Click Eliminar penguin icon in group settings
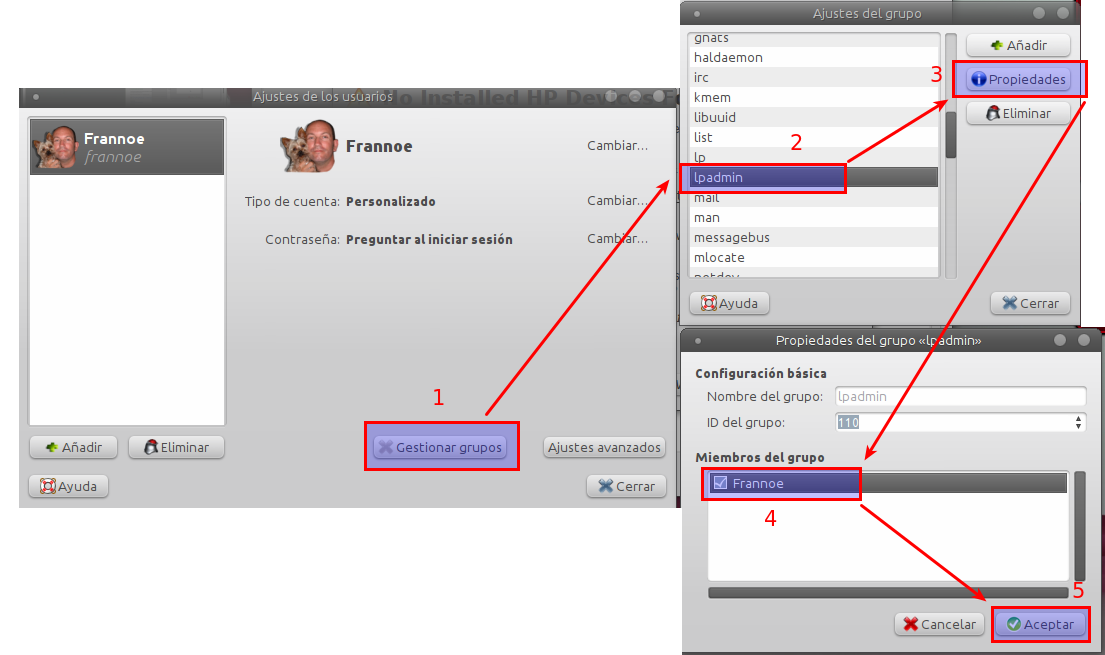This screenshot has height=655, width=1105. click(x=993, y=113)
